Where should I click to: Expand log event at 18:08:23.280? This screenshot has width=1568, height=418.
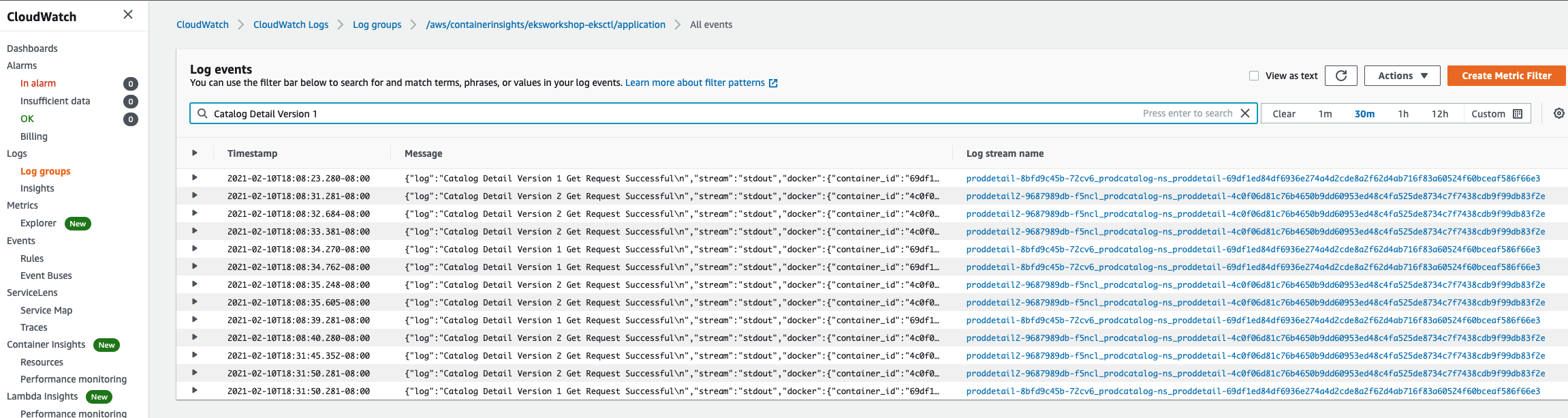pos(195,178)
